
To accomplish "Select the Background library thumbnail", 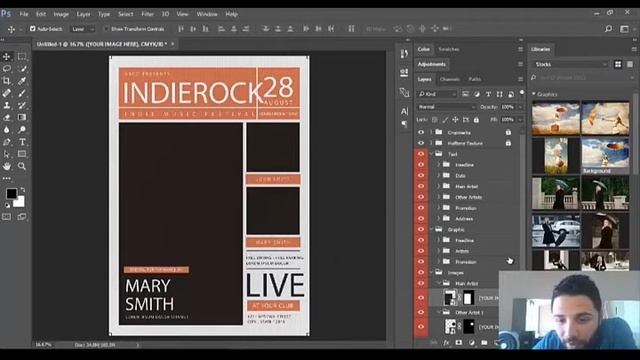I will 605,156.
